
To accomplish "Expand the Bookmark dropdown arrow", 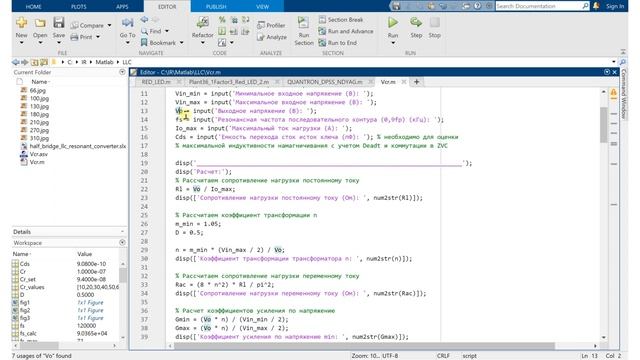I will click(181, 42).
